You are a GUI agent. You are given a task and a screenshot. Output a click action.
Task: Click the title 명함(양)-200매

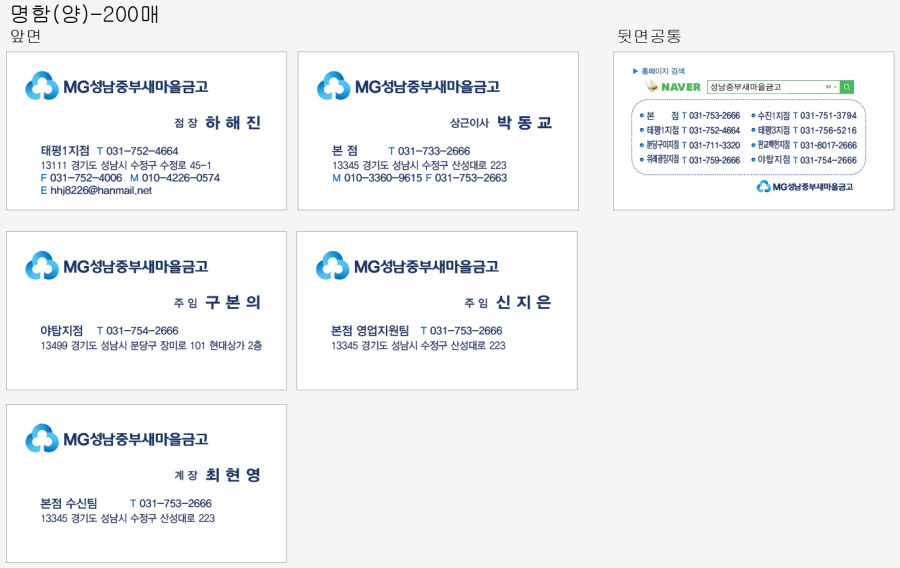(x=84, y=14)
